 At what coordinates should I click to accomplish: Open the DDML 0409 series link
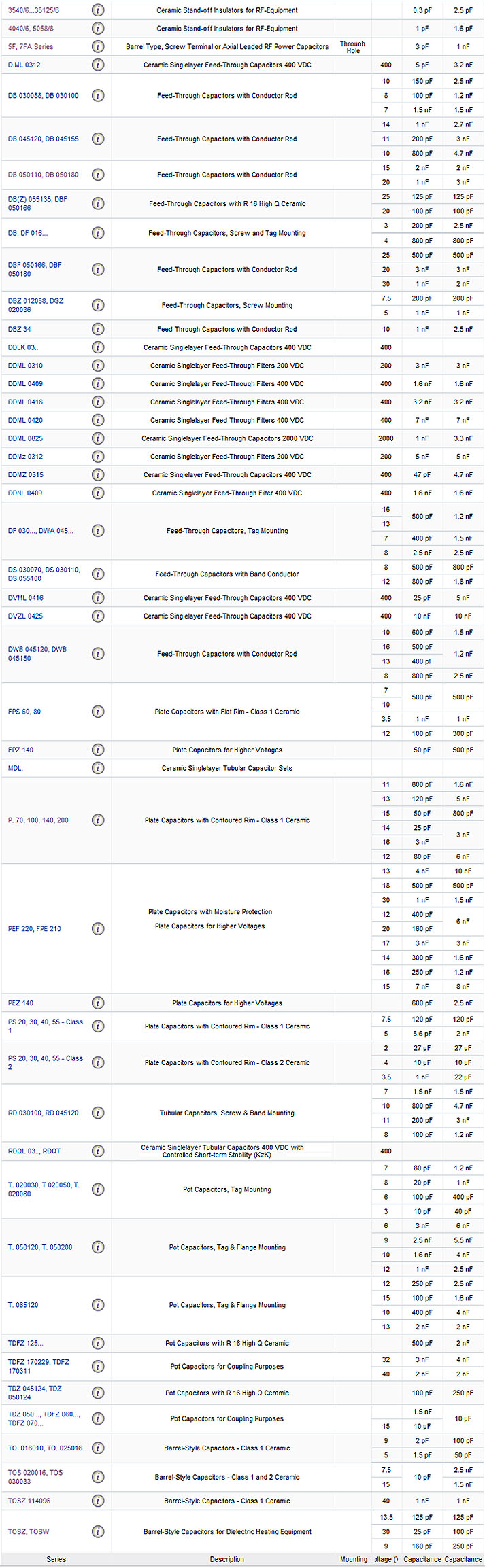coord(25,384)
